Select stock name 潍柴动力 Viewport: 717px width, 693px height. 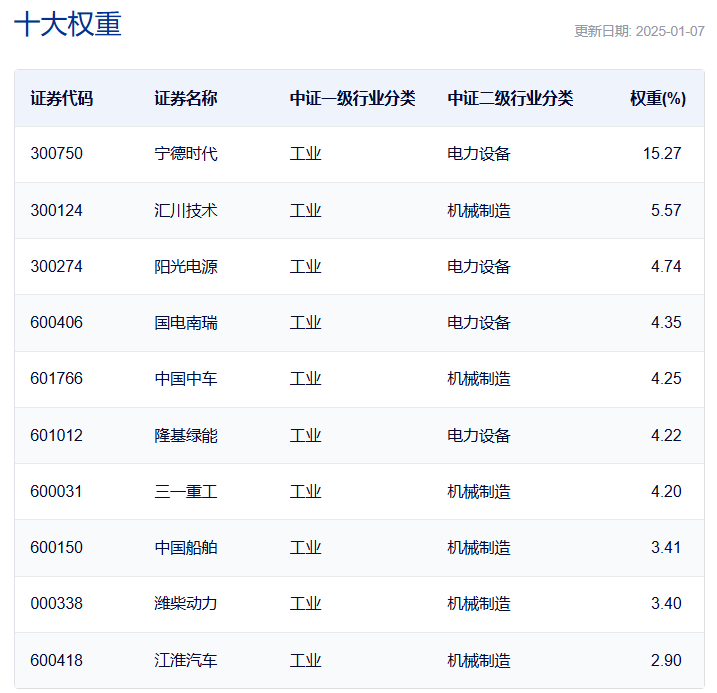(186, 603)
